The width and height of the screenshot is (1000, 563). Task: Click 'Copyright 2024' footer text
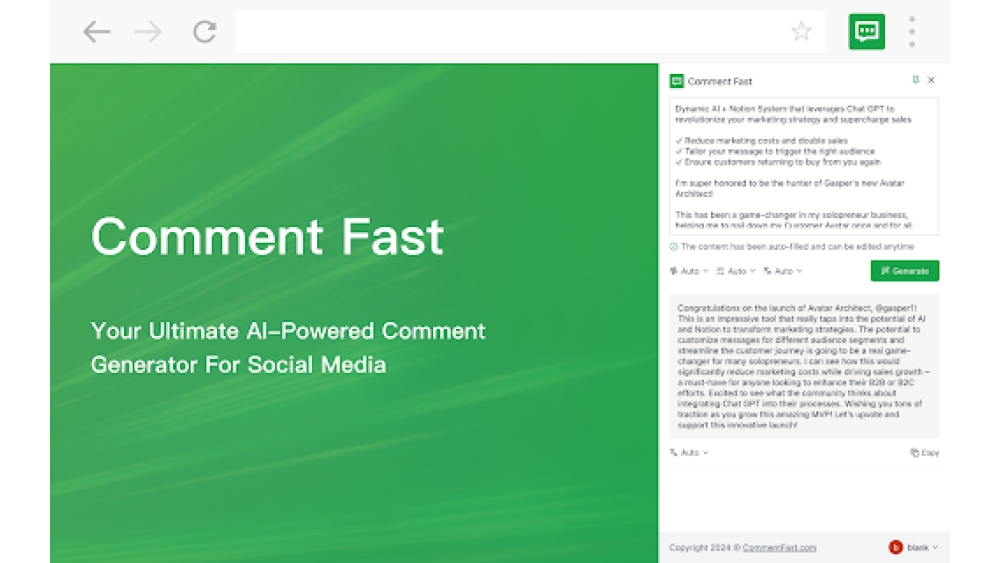[x=700, y=548]
